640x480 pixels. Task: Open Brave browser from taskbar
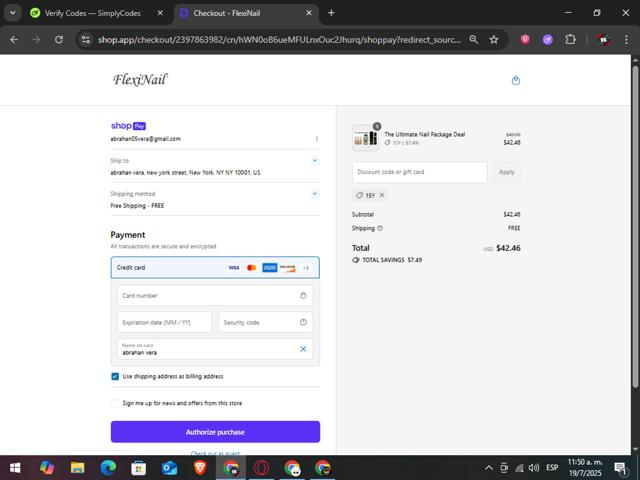(x=200, y=468)
